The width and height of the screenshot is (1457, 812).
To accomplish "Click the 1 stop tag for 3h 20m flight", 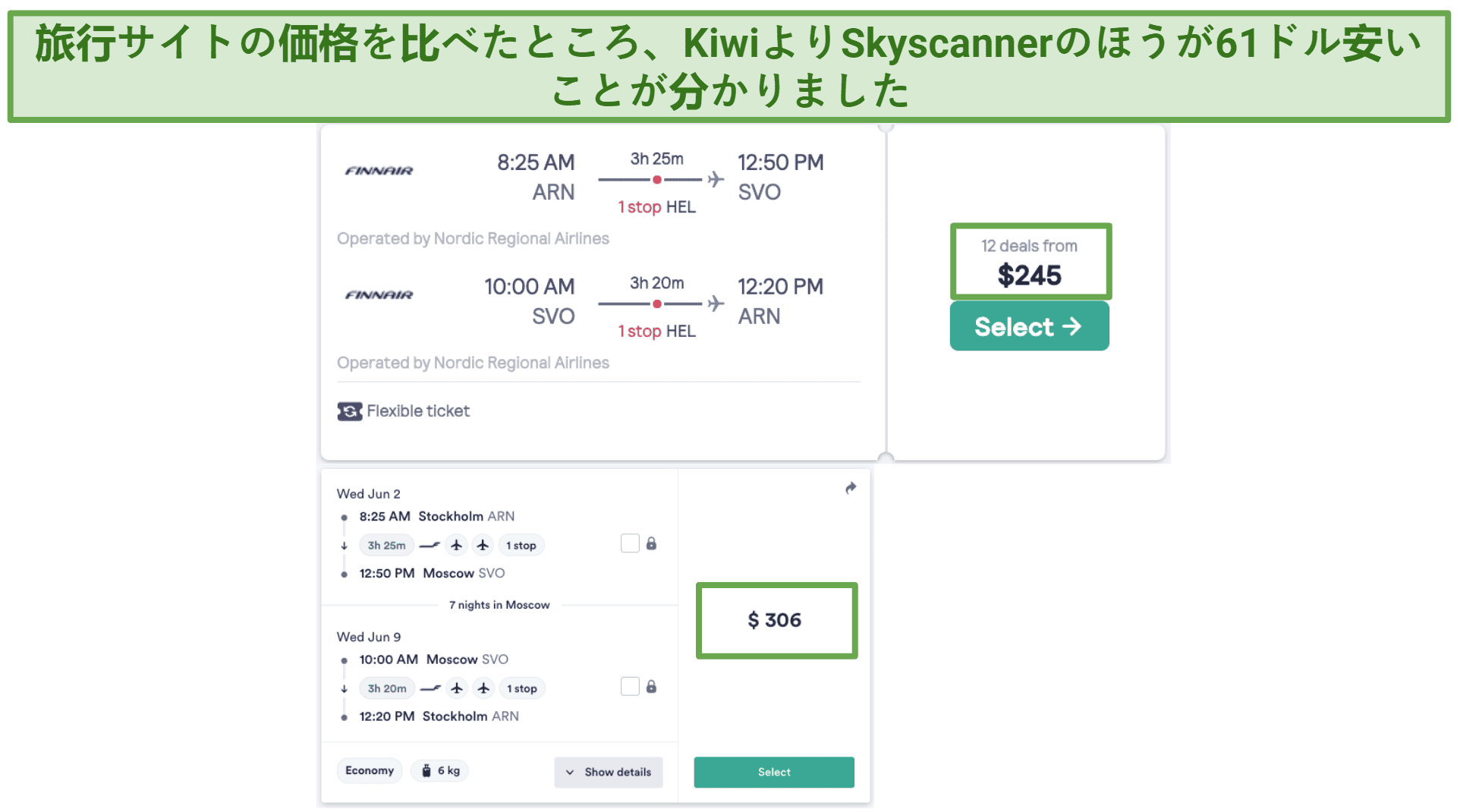I will tap(522, 689).
